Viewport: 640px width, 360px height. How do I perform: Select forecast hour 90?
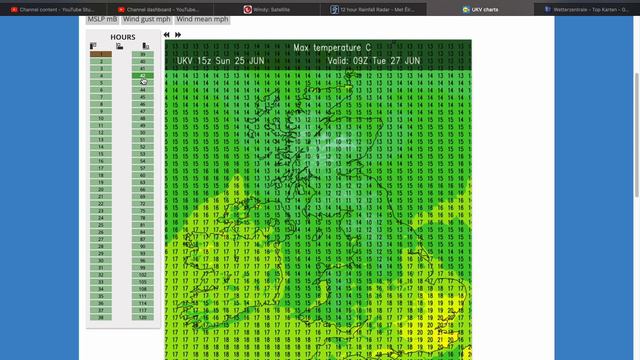(143, 246)
